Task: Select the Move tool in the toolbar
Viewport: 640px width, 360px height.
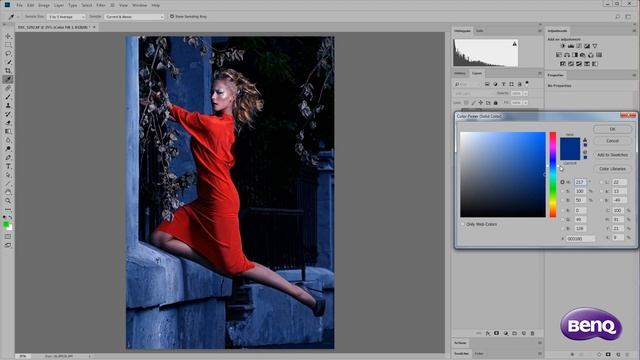Action: (x=8, y=36)
